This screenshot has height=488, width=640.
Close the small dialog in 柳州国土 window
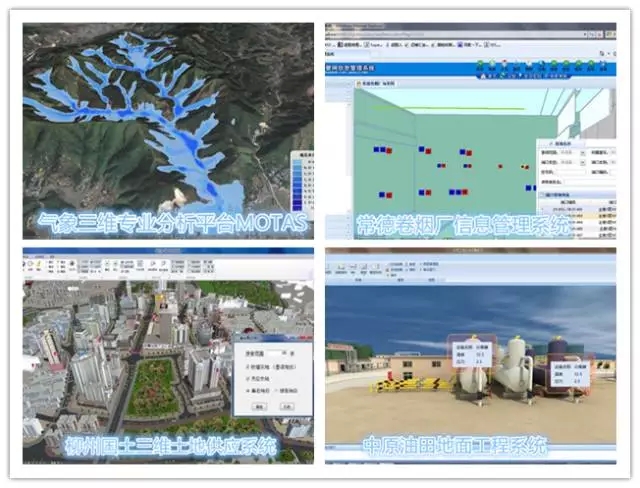point(305,338)
